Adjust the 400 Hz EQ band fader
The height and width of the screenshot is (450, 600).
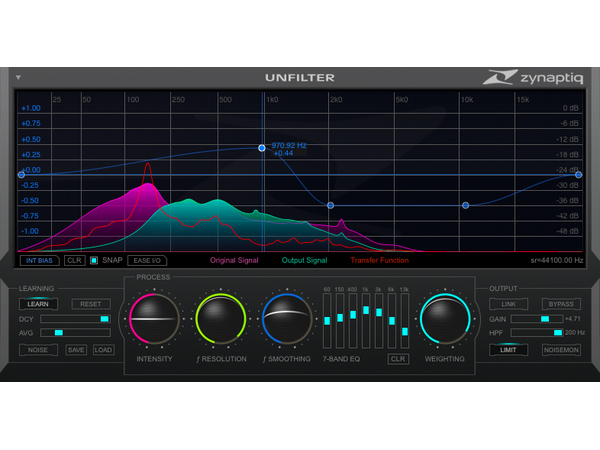coord(353,321)
